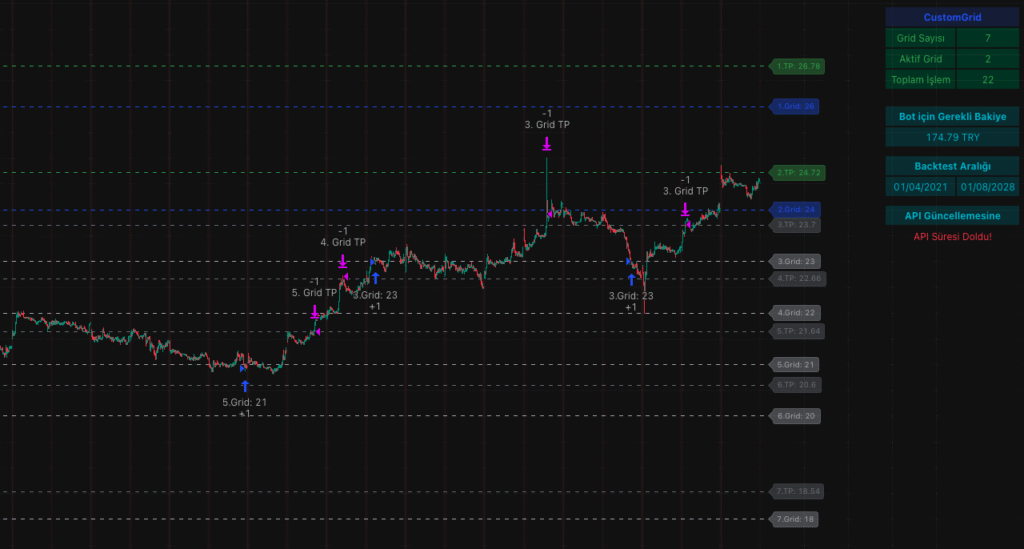Click the 6.Grid: 20 level label
1024x549 pixels.
[x=797, y=416]
